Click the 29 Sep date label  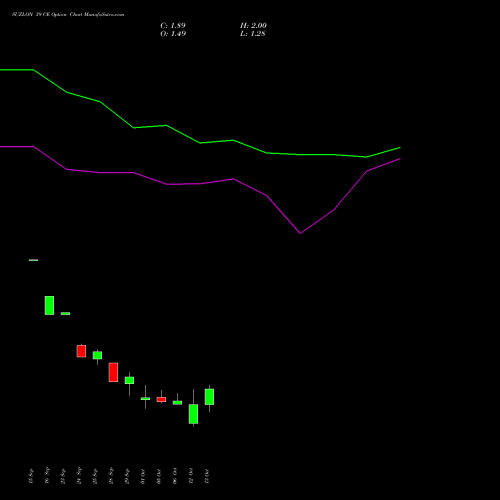click(x=127, y=476)
